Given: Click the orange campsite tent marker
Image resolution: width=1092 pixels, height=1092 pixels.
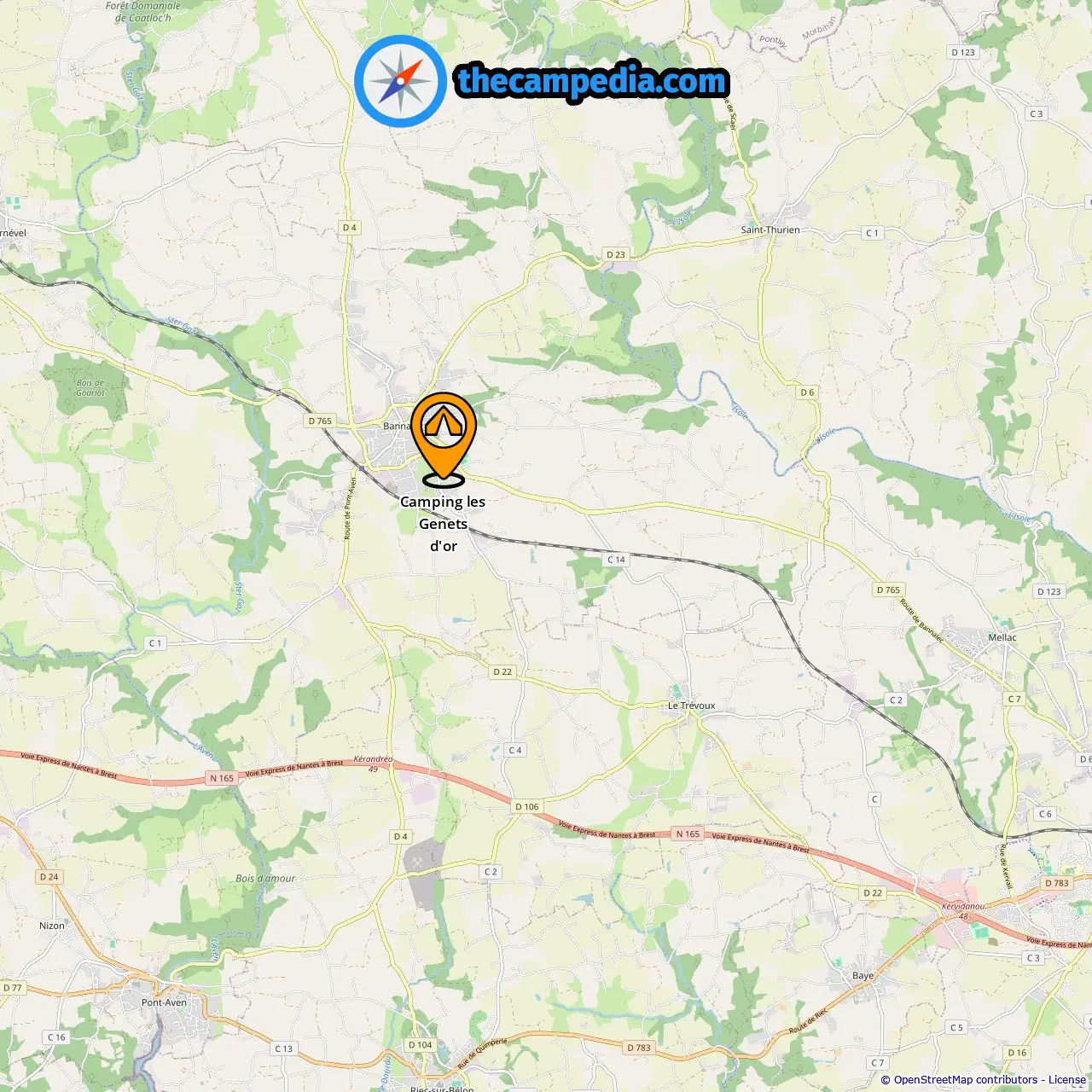Looking at the screenshot, I should click(x=444, y=439).
